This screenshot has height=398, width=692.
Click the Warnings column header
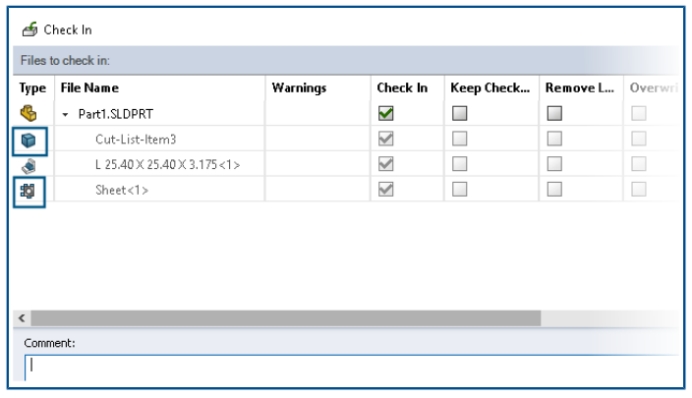299,88
